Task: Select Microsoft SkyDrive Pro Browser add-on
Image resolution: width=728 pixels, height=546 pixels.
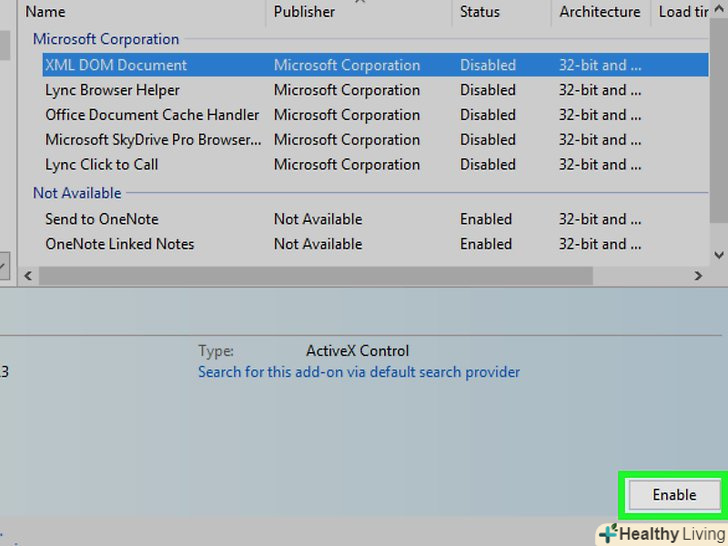Action: click(153, 140)
